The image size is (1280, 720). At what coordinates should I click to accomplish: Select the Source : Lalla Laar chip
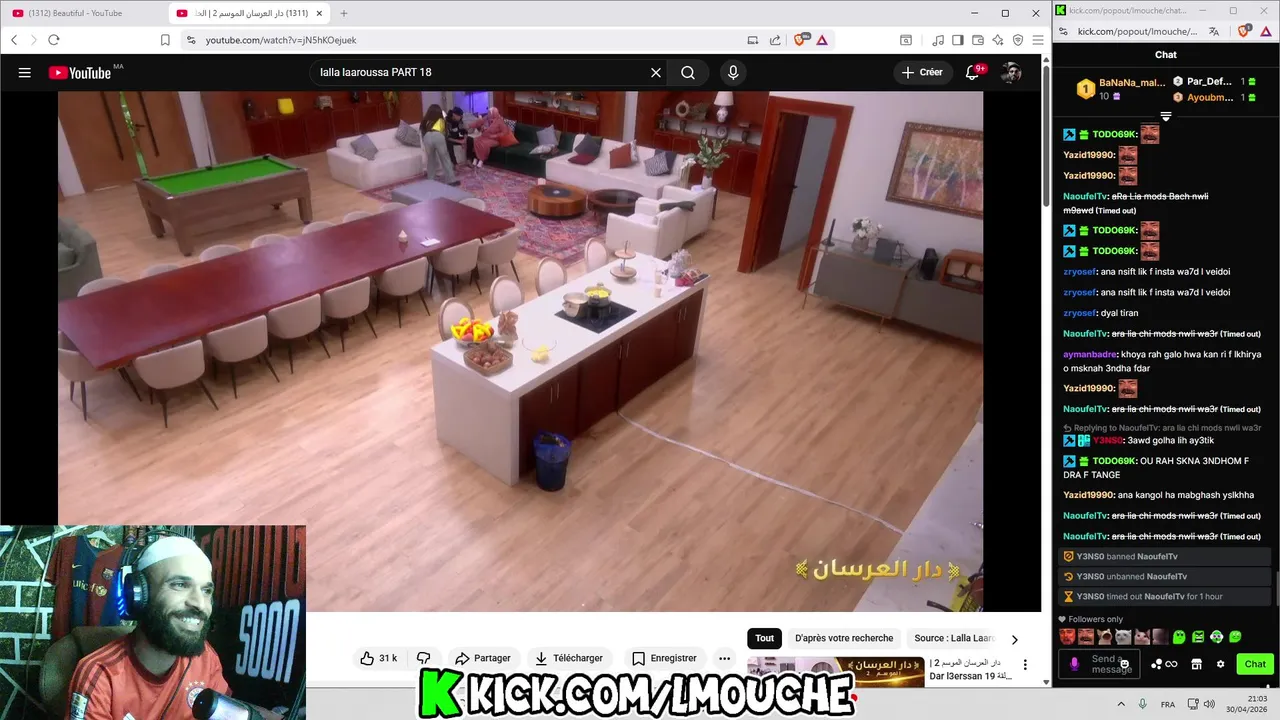pos(954,638)
